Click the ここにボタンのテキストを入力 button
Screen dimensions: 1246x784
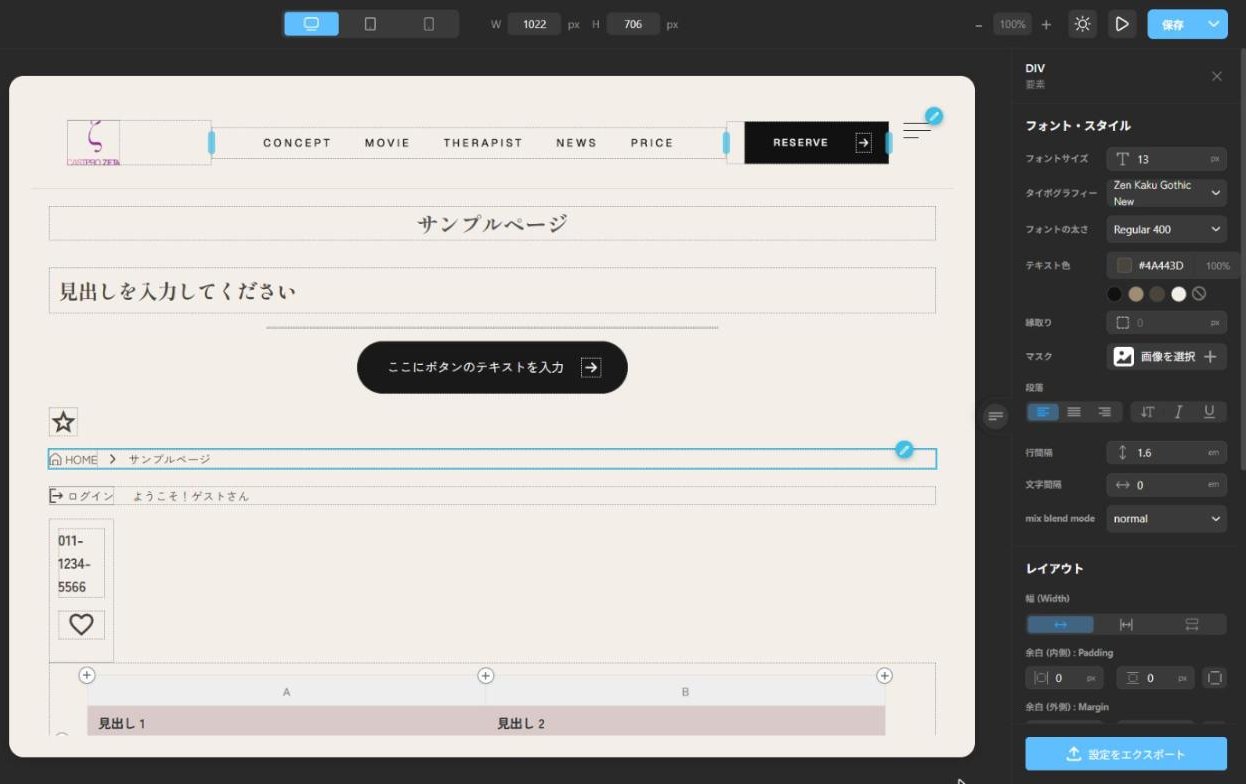pyautogui.click(x=492, y=367)
